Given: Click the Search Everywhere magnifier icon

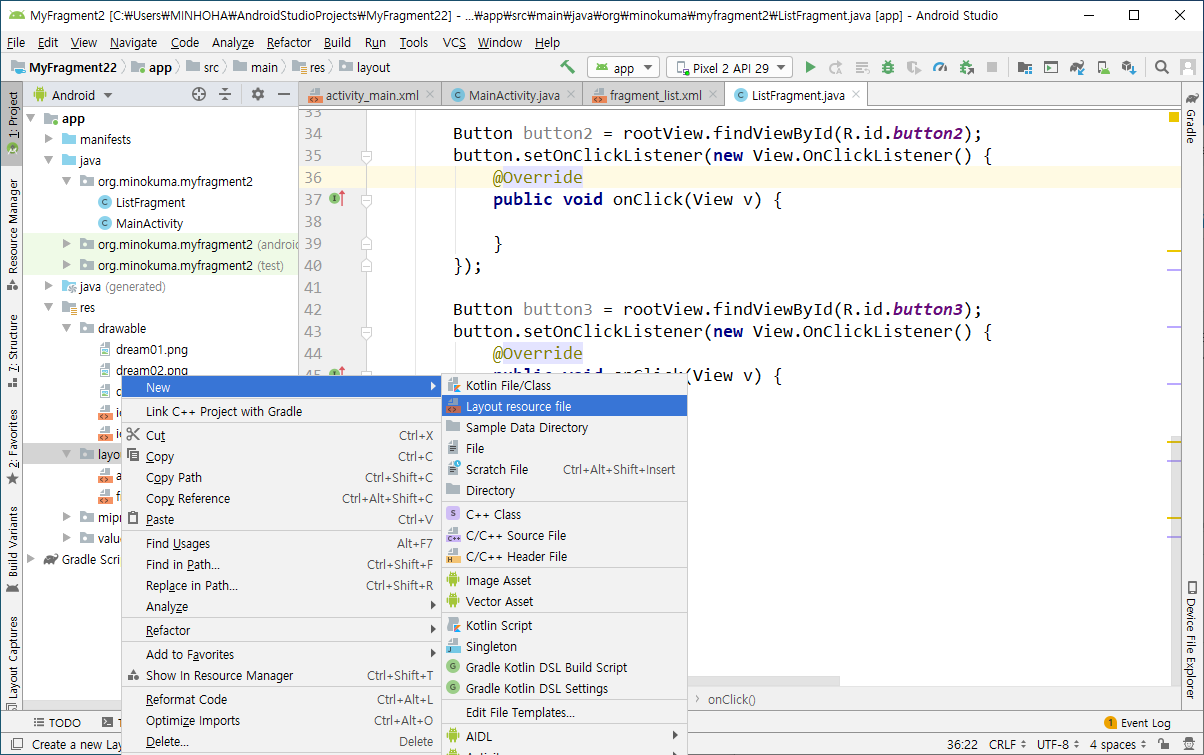Looking at the screenshot, I should [x=1162, y=68].
